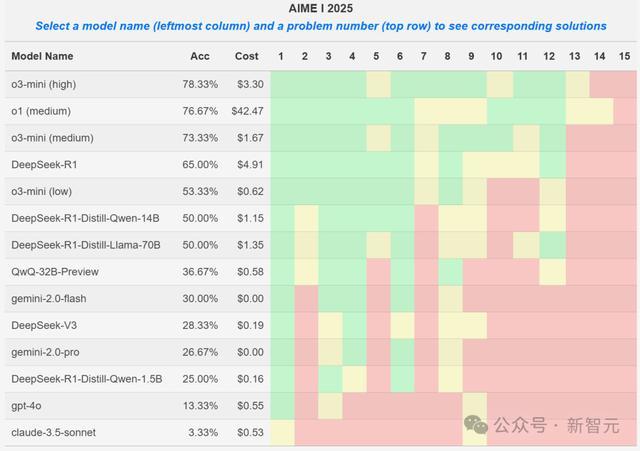The height and width of the screenshot is (451, 640).
Task: Choose the QwQ-32B-Preview model name
Action: tap(55, 272)
